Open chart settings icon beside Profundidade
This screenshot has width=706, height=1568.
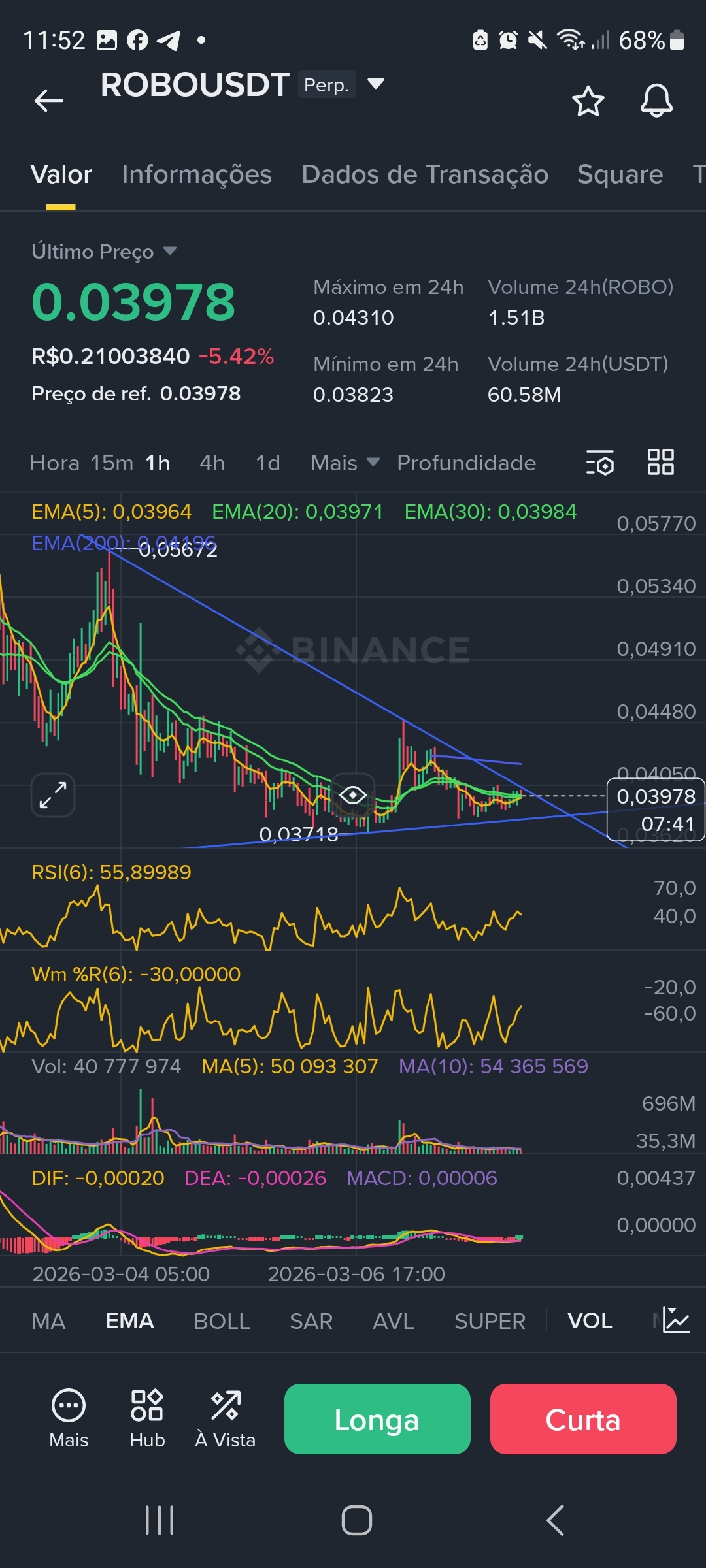599,463
